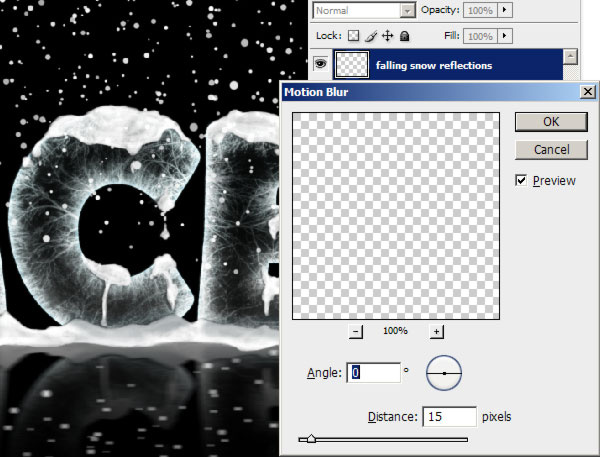Zoom out the Motion Blur preview
The height and width of the screenshot is (457, 600).
coord(357,331)
